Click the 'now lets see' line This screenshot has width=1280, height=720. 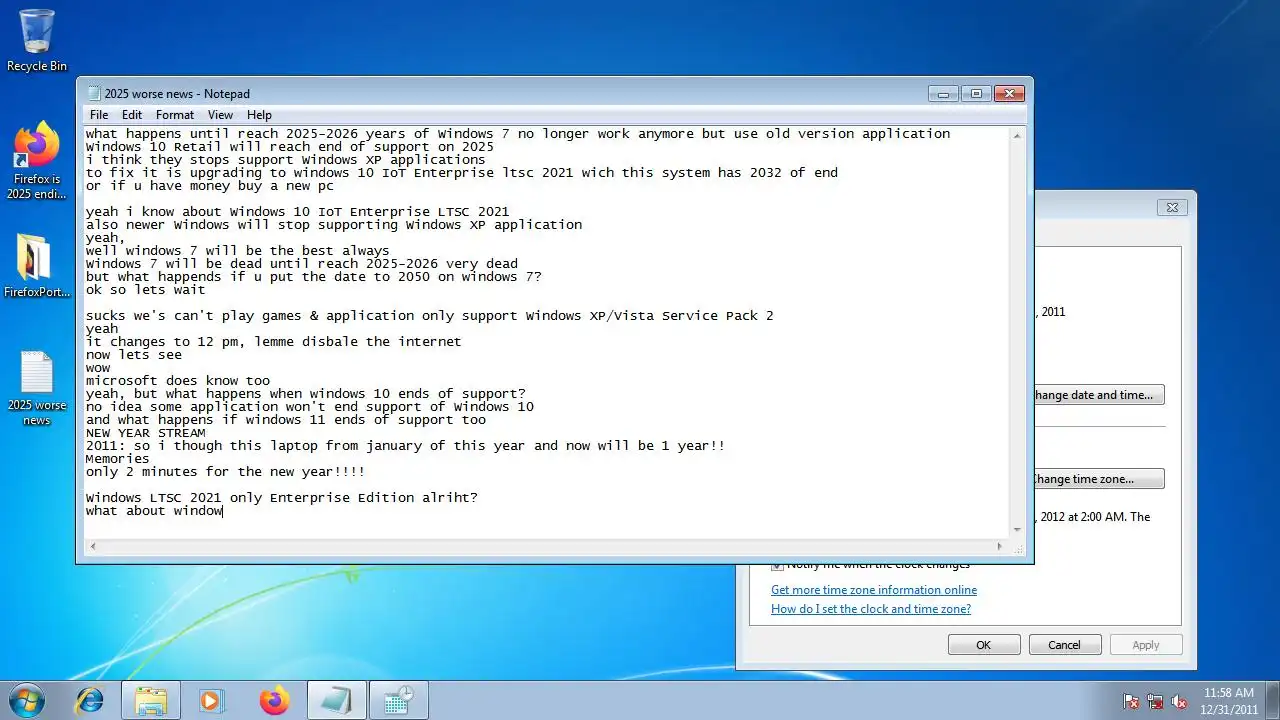point(133,355)
